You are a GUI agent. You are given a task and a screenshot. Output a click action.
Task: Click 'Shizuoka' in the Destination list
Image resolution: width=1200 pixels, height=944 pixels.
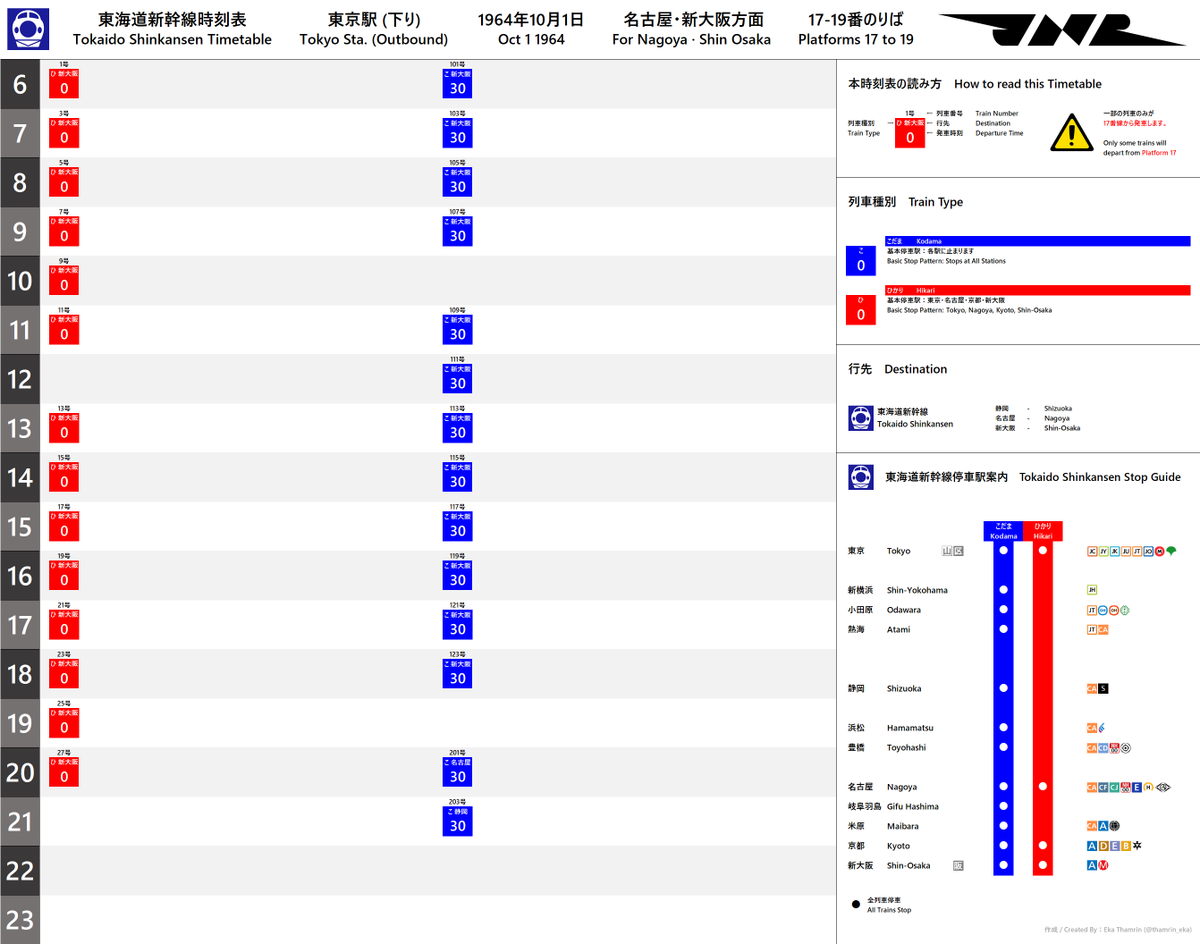[1057, 408]
